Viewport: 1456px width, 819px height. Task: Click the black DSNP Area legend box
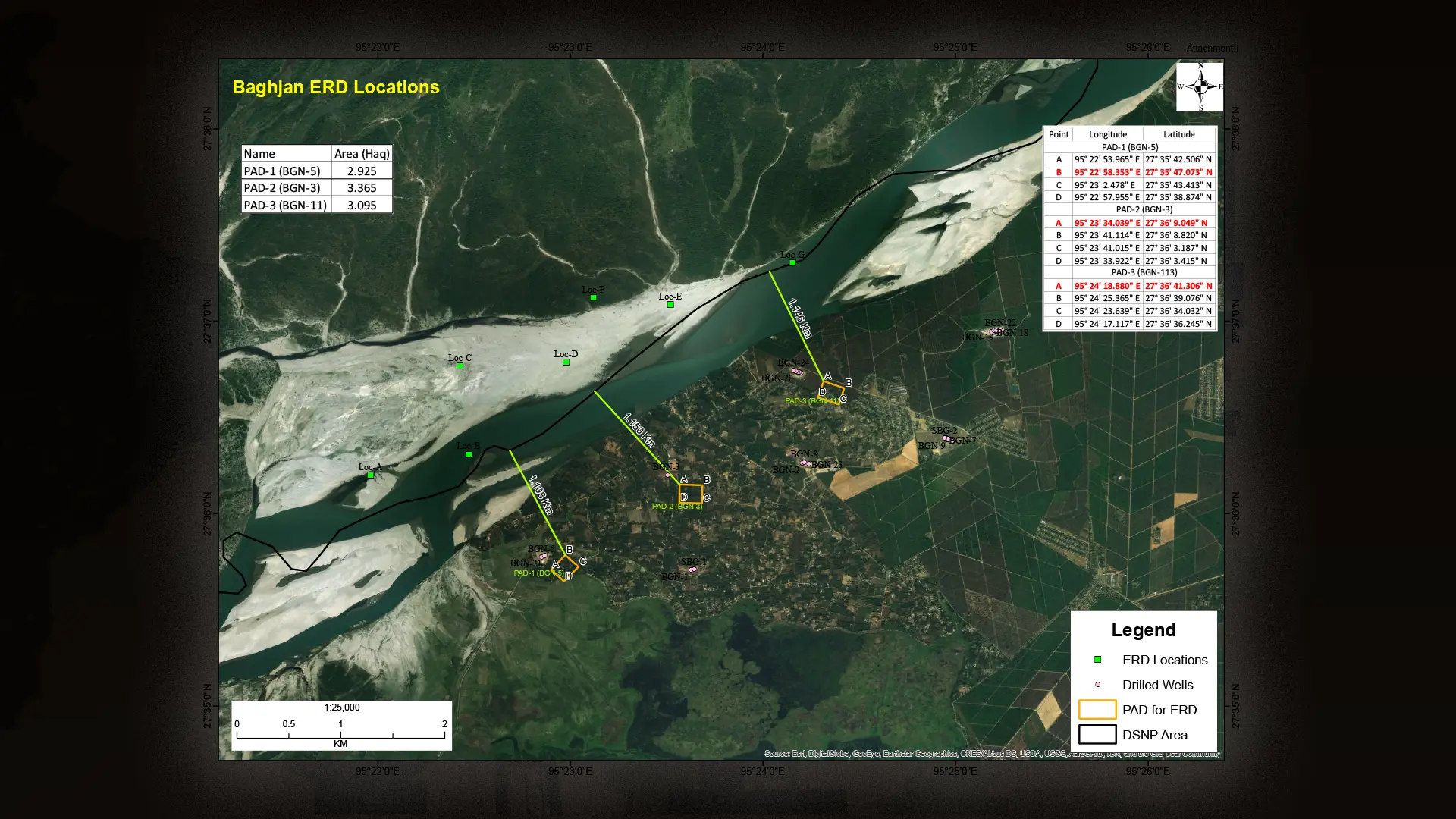pos(1097,735)
